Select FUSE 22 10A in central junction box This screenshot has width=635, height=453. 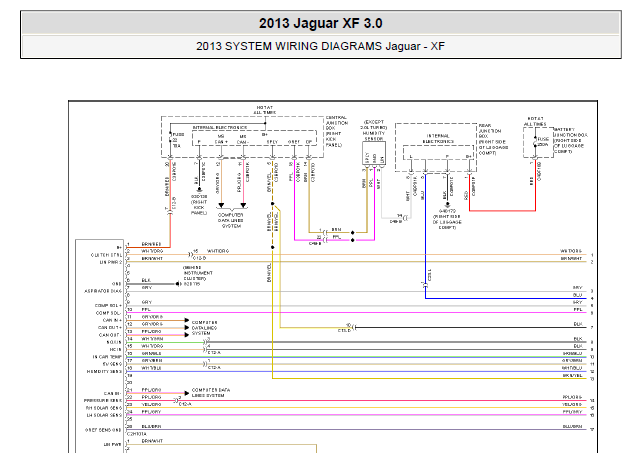click(x=178, y=140)
